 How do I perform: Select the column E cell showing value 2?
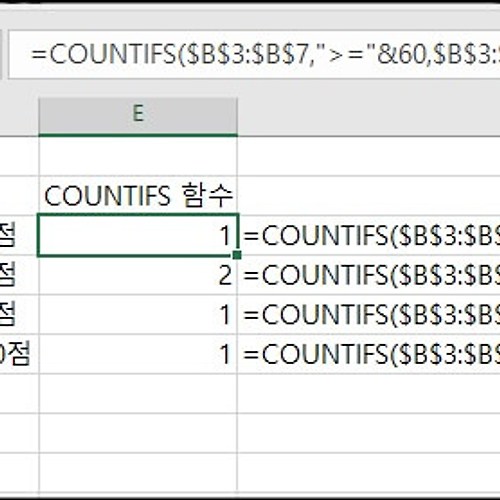click(138, 275)
